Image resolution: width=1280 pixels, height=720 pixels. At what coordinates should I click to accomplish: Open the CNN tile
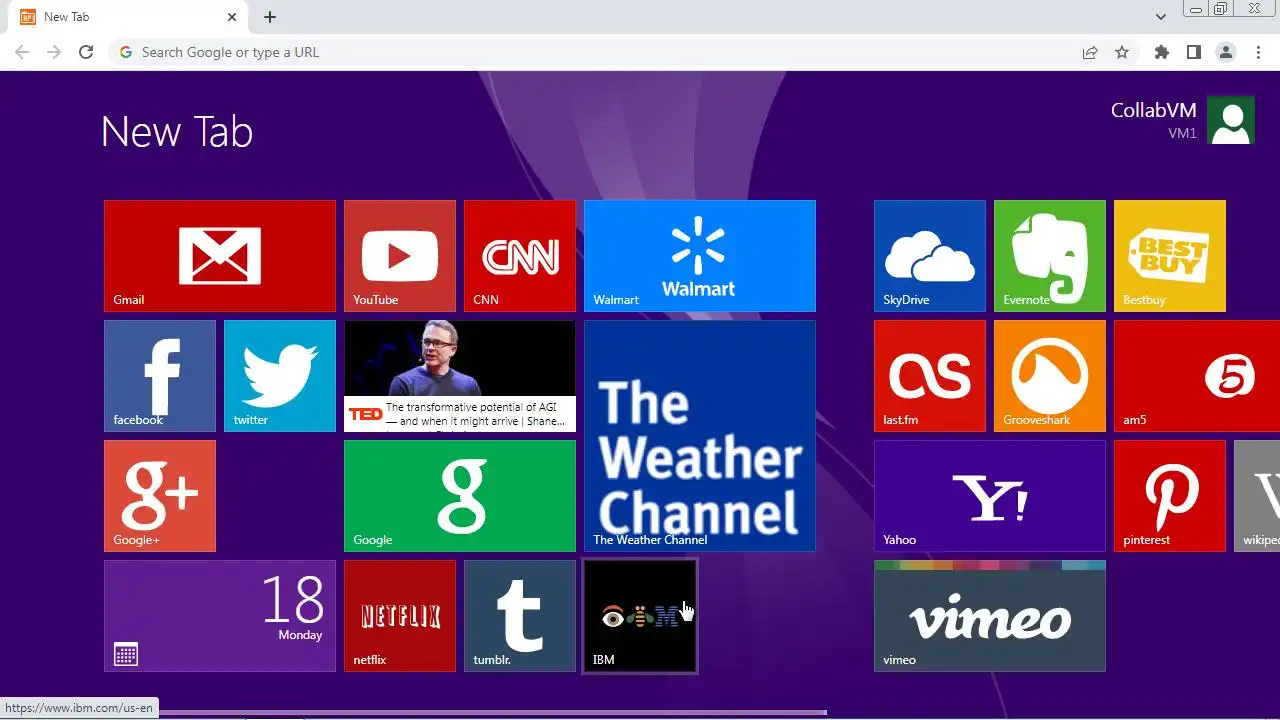520,256
